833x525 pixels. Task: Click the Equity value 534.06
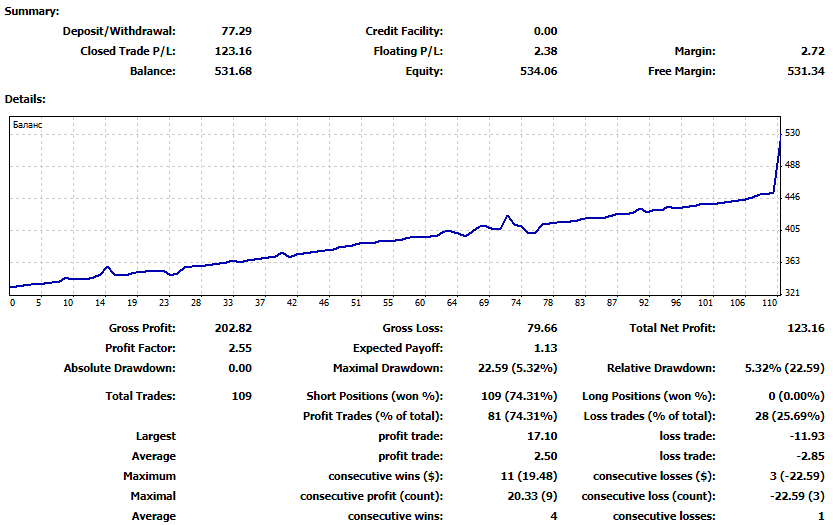(x=539, y=71)
